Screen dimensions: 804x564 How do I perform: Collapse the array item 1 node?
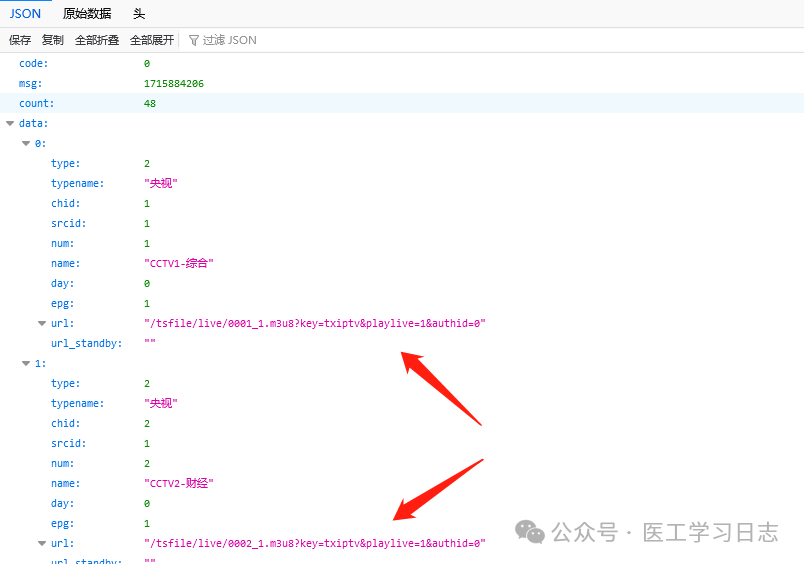pos(26,363)
